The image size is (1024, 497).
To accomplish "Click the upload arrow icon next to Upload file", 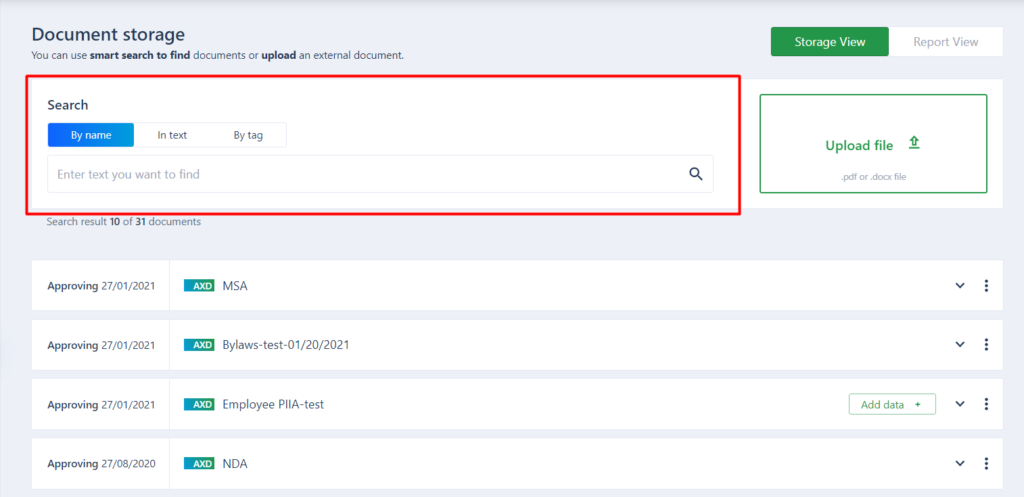I will tap(914, 143).
